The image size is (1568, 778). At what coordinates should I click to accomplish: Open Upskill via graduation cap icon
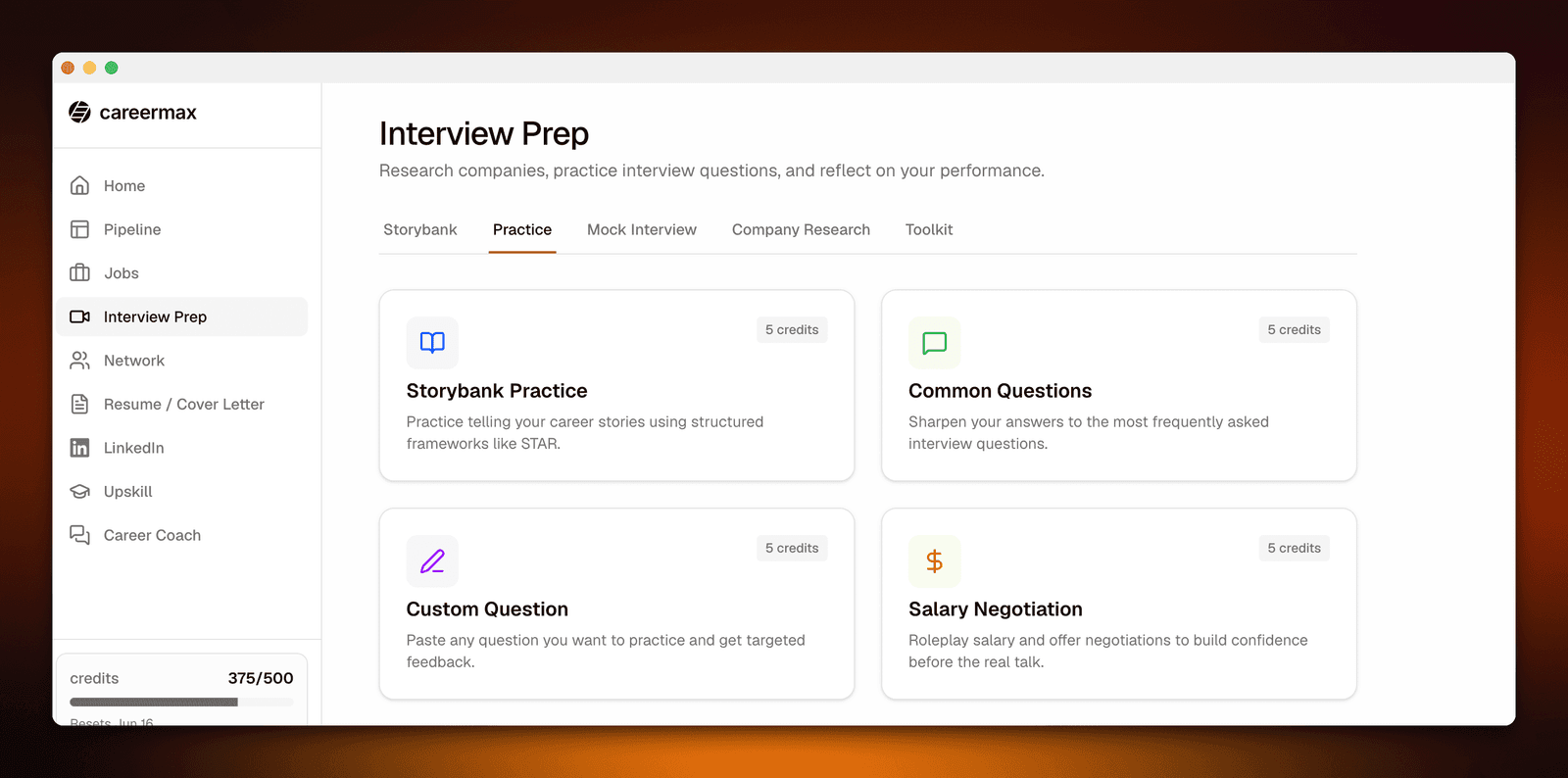click(80, 491)
